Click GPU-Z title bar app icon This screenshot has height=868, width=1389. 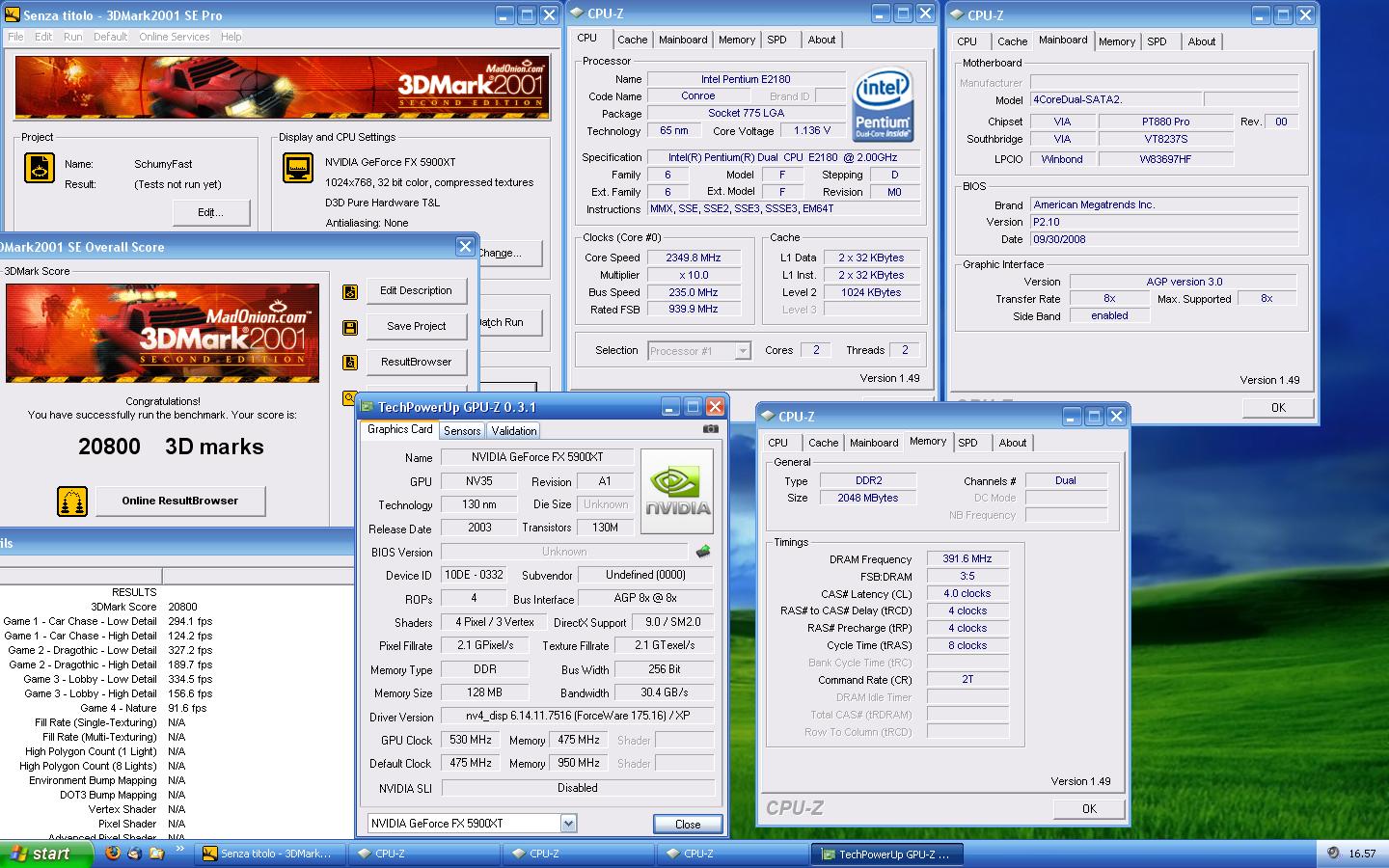pyautogui.click(x=368, y=407)
